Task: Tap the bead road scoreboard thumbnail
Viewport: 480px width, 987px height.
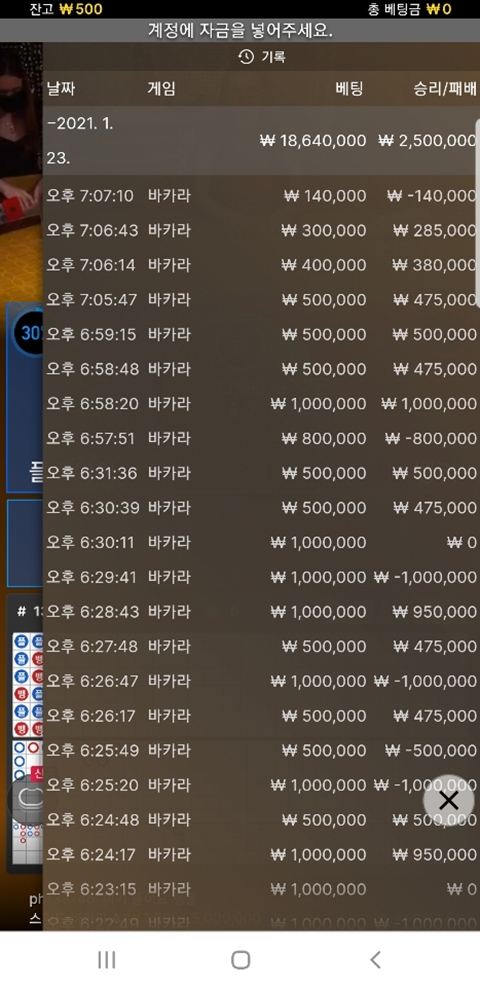Action: click(x=28, y=685)
